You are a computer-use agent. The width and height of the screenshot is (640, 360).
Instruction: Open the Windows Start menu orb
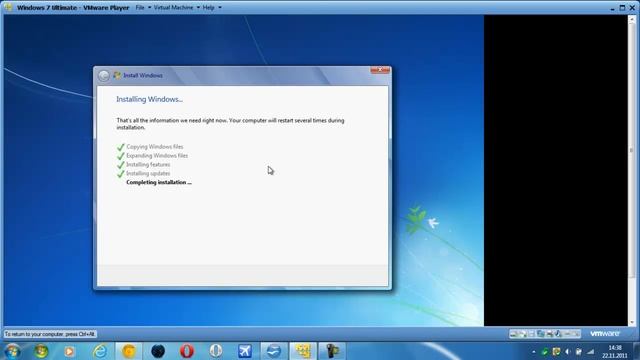[12, 351]
